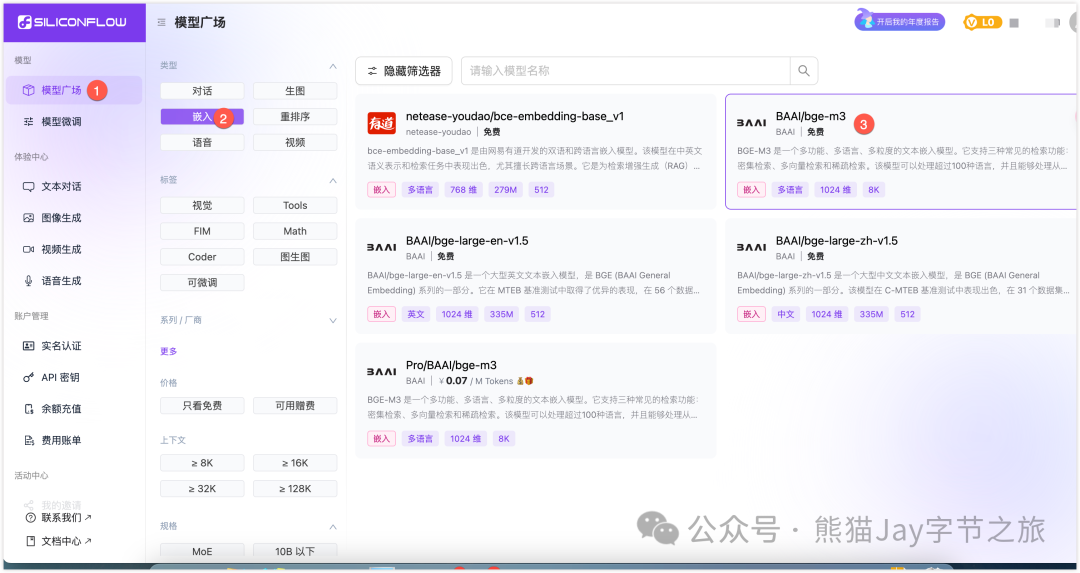The height and width of the screenshot is (573, 1080).
Task: Click the 语音生成 microphone icon
Action: 28,281
